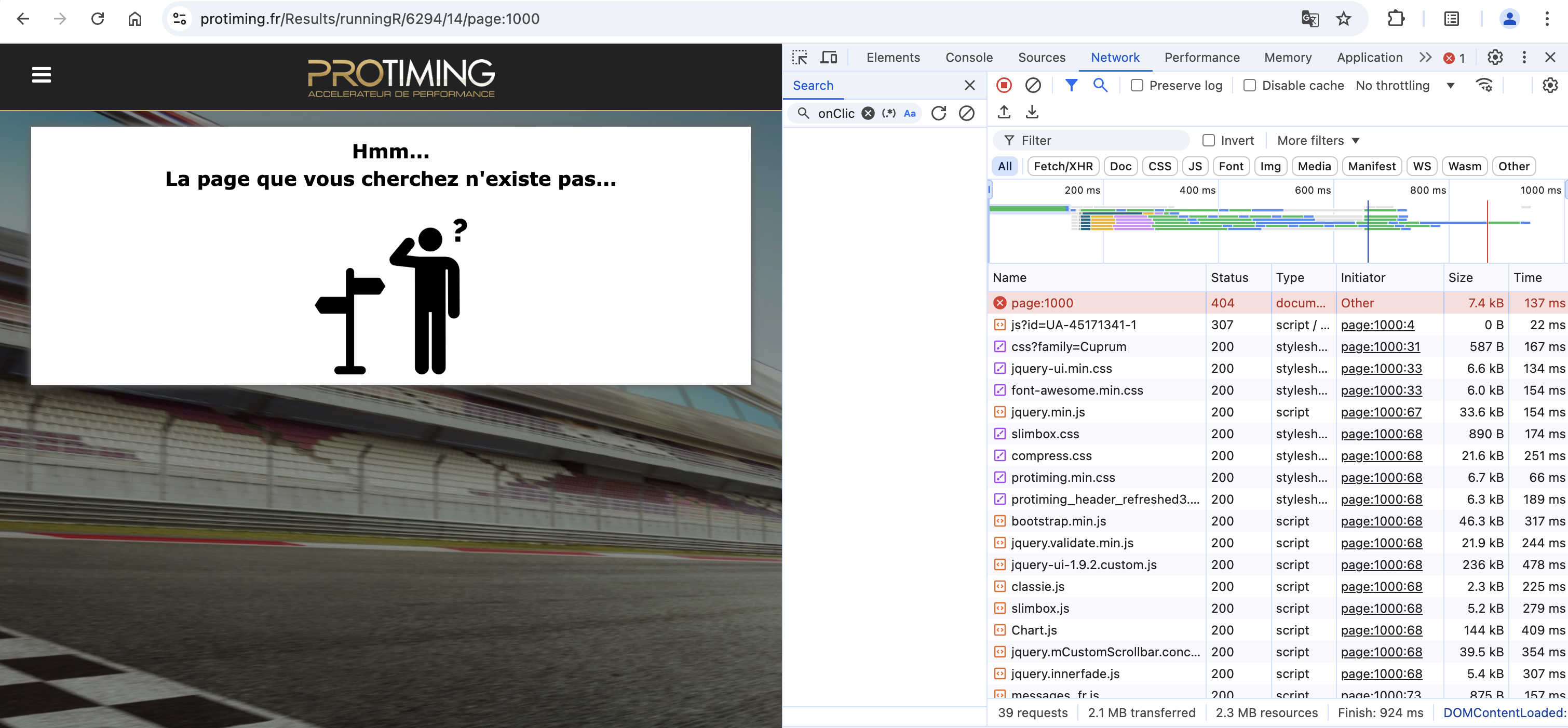Click the browser forward arrow
This screenshot has height=728, width=1568.
point(60,19)
